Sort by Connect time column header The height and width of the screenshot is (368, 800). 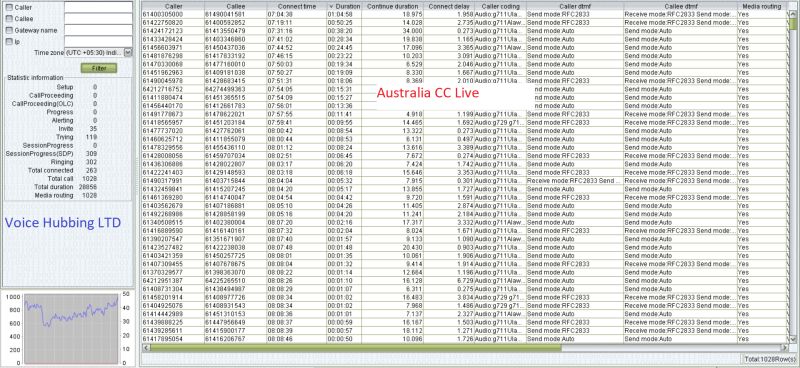pos(296,6)
